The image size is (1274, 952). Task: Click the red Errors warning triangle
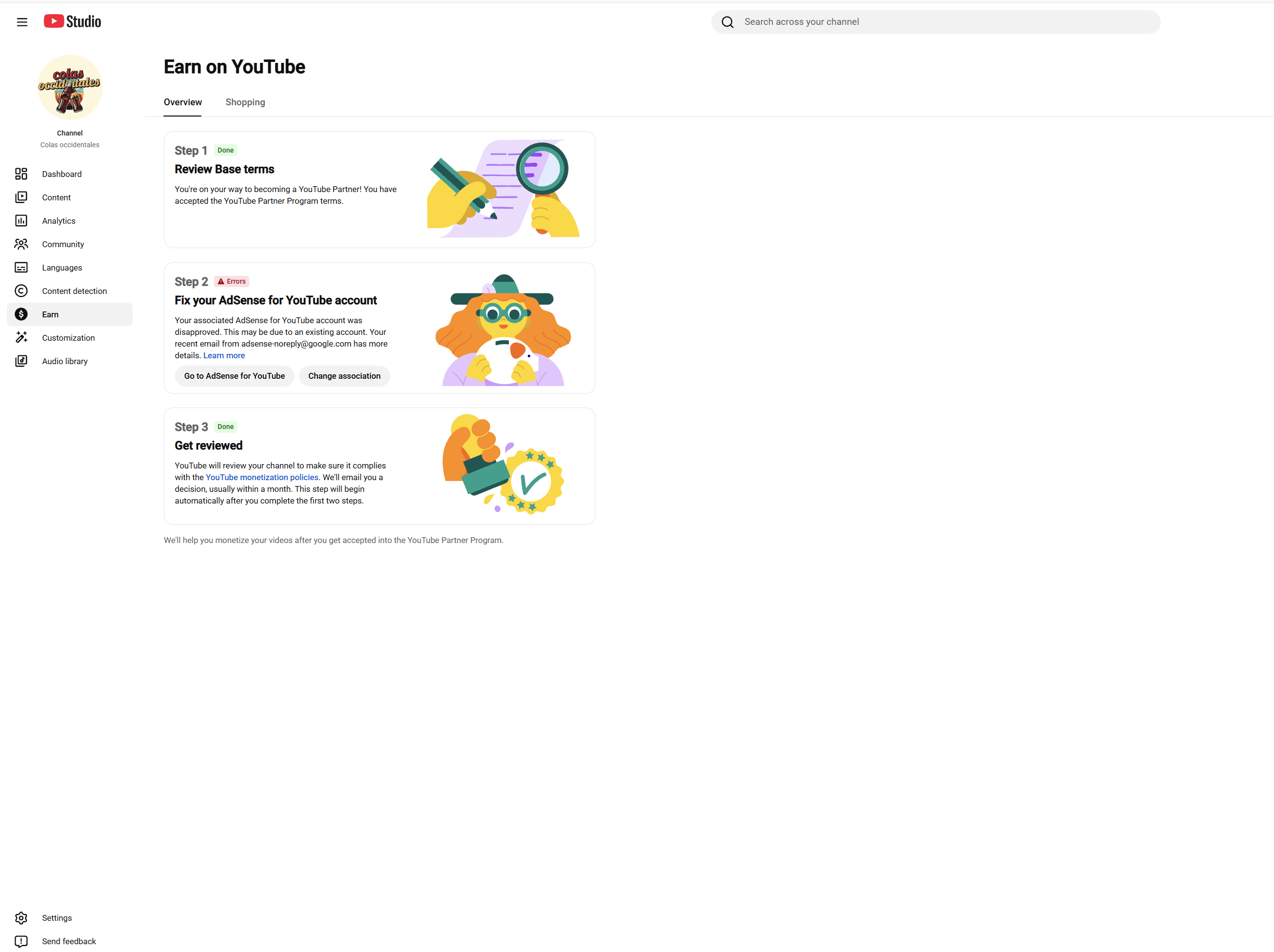click(x=220, y=282)
